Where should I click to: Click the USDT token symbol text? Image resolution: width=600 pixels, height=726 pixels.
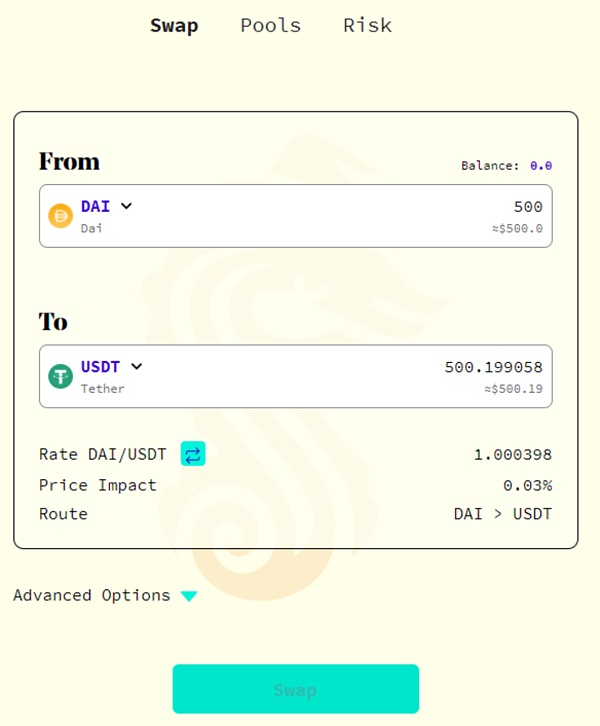click(x=100, y=367)
